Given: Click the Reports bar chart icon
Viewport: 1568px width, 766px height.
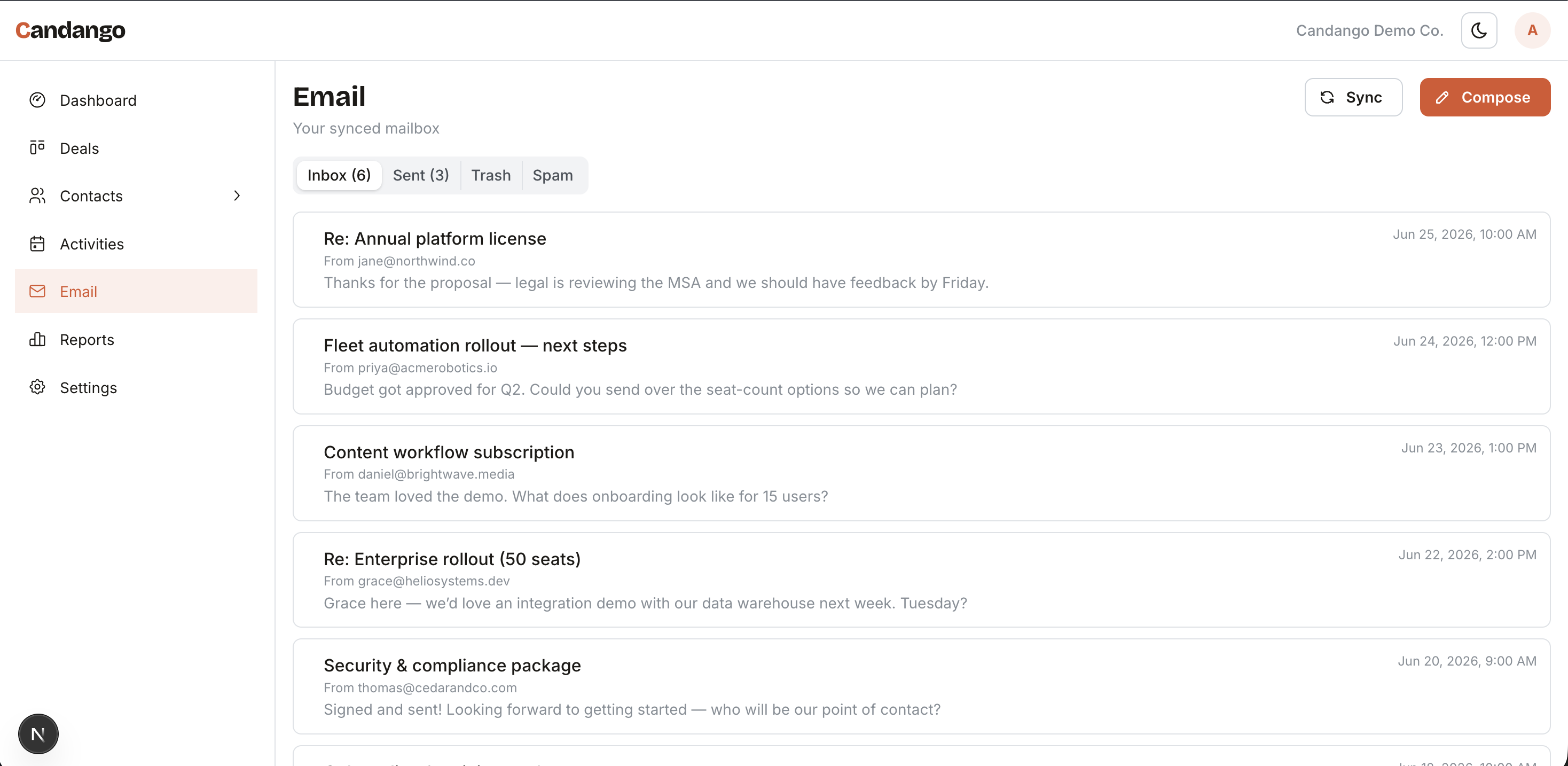Looking at the screenshot, I should tap(37, 339).
